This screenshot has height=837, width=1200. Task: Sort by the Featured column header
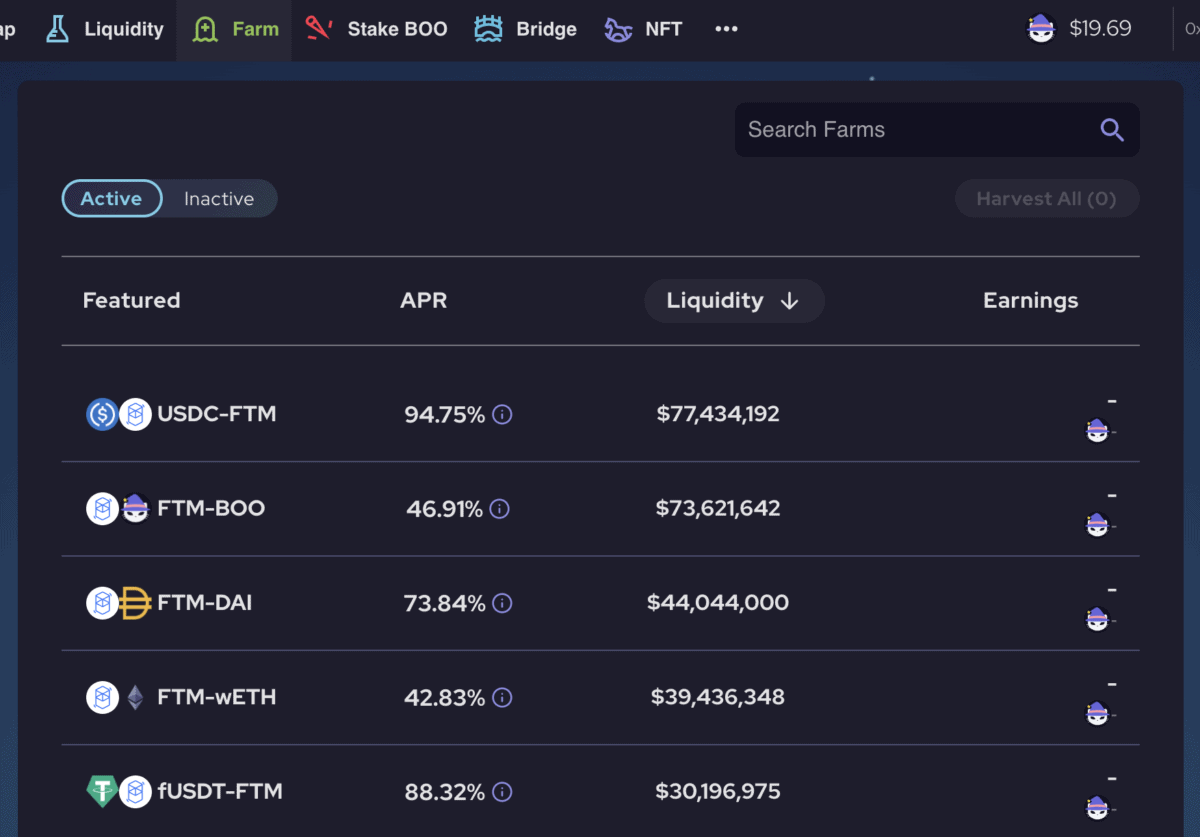click(131, 301)
